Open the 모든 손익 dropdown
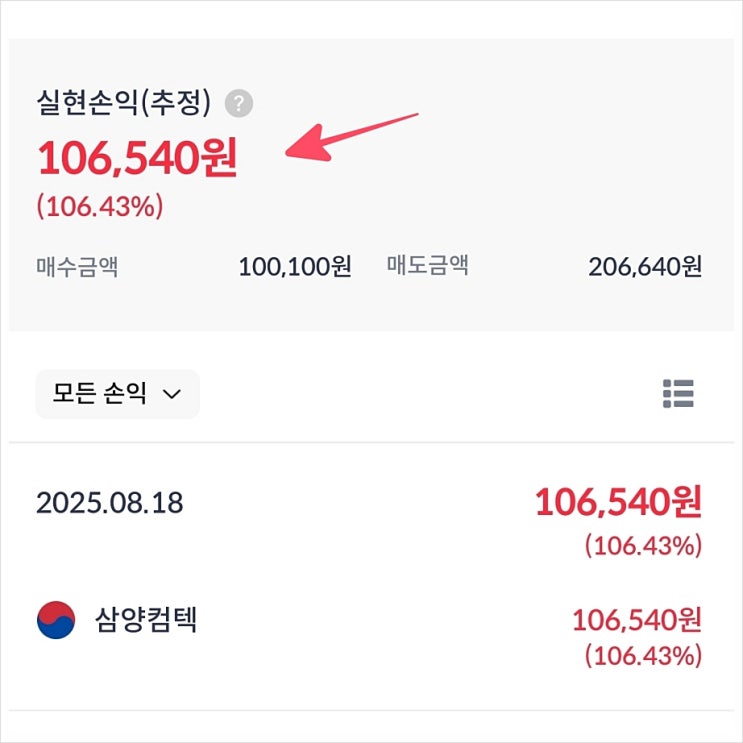 click(117, 394)
